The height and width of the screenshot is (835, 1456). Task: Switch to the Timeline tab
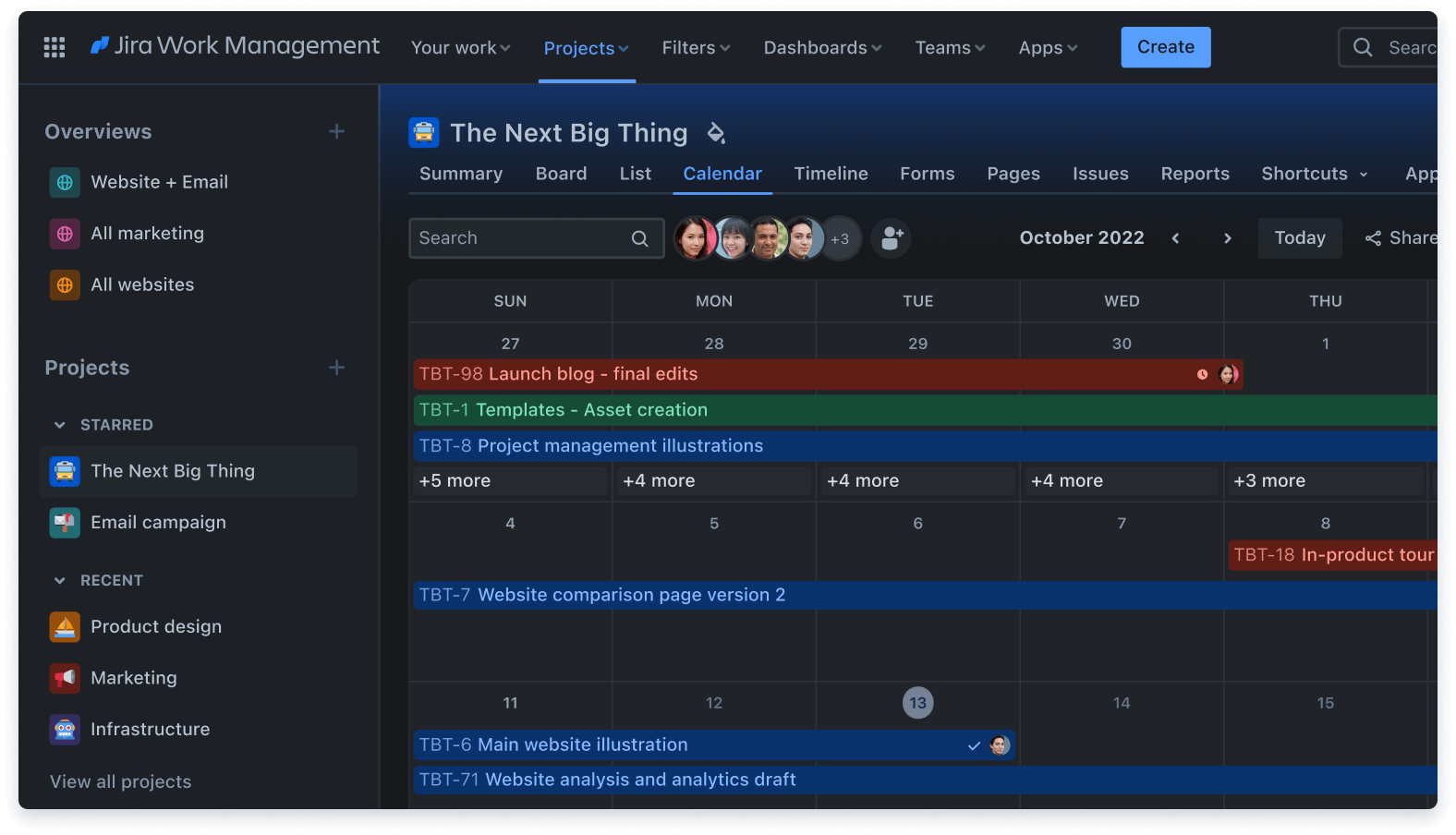coord(831,174)
